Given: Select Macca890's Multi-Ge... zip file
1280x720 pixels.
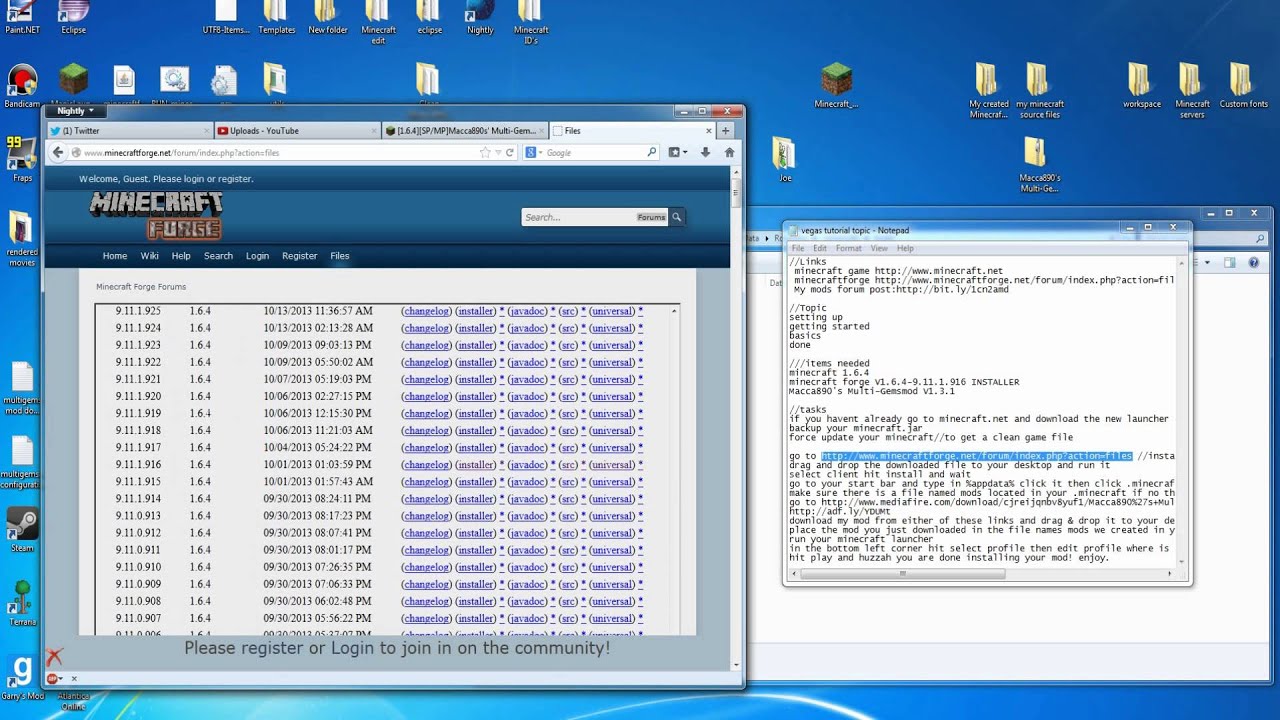Looking at the screenshot, I should coord(1039,165).
